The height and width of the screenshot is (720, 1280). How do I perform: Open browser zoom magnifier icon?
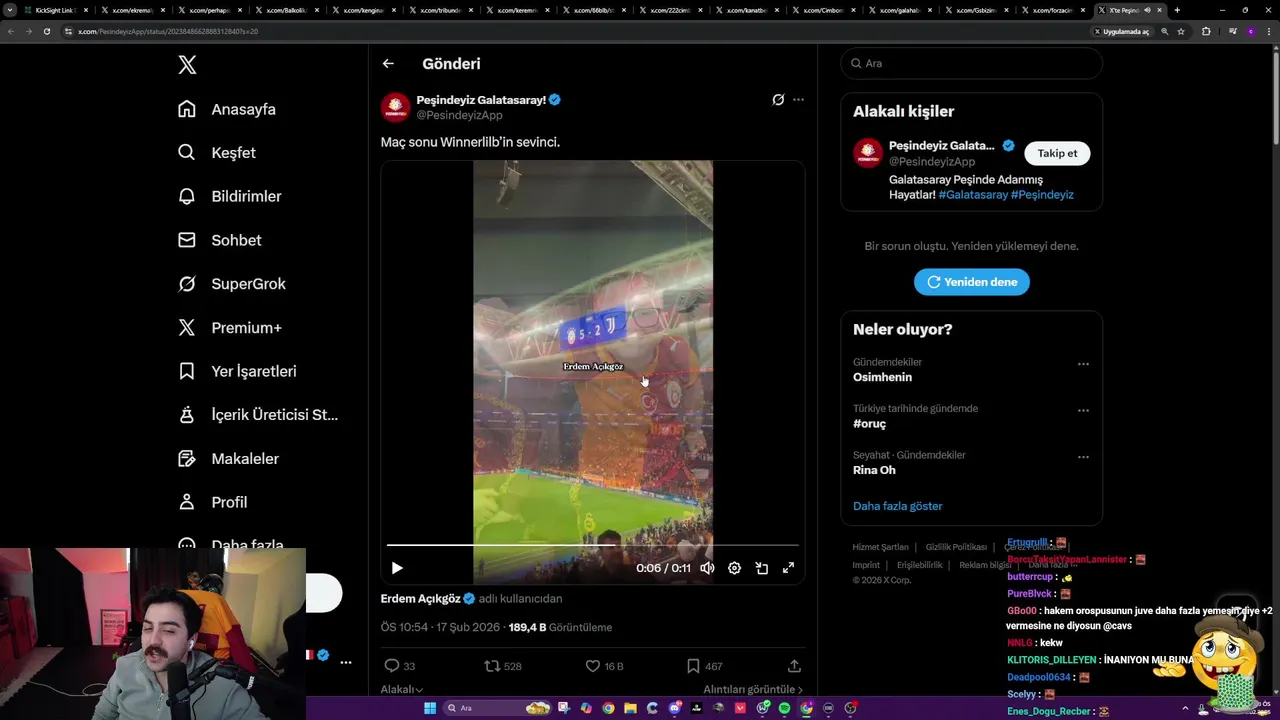pyautogui.click(x=1164, y=31)
